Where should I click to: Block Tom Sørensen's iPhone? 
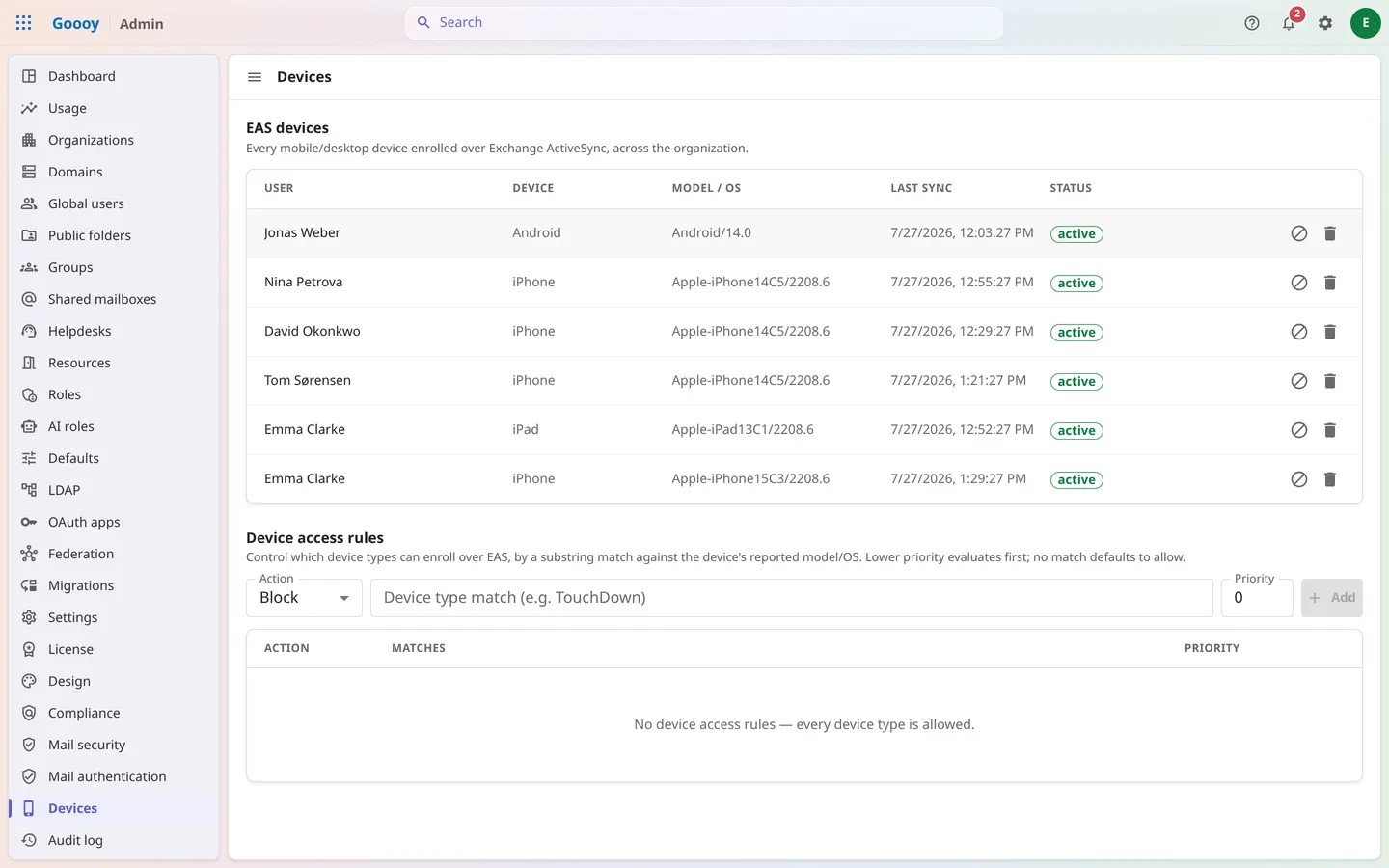[x=1299, y=381]
